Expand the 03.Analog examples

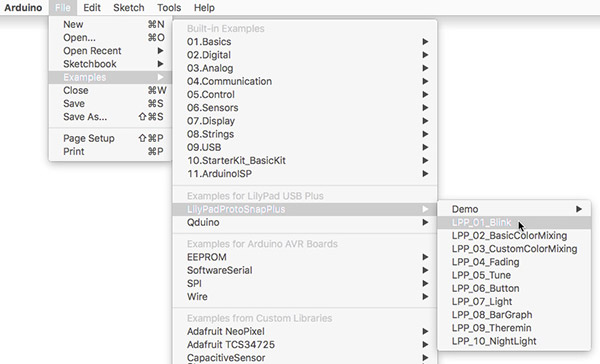click(305, 68)
